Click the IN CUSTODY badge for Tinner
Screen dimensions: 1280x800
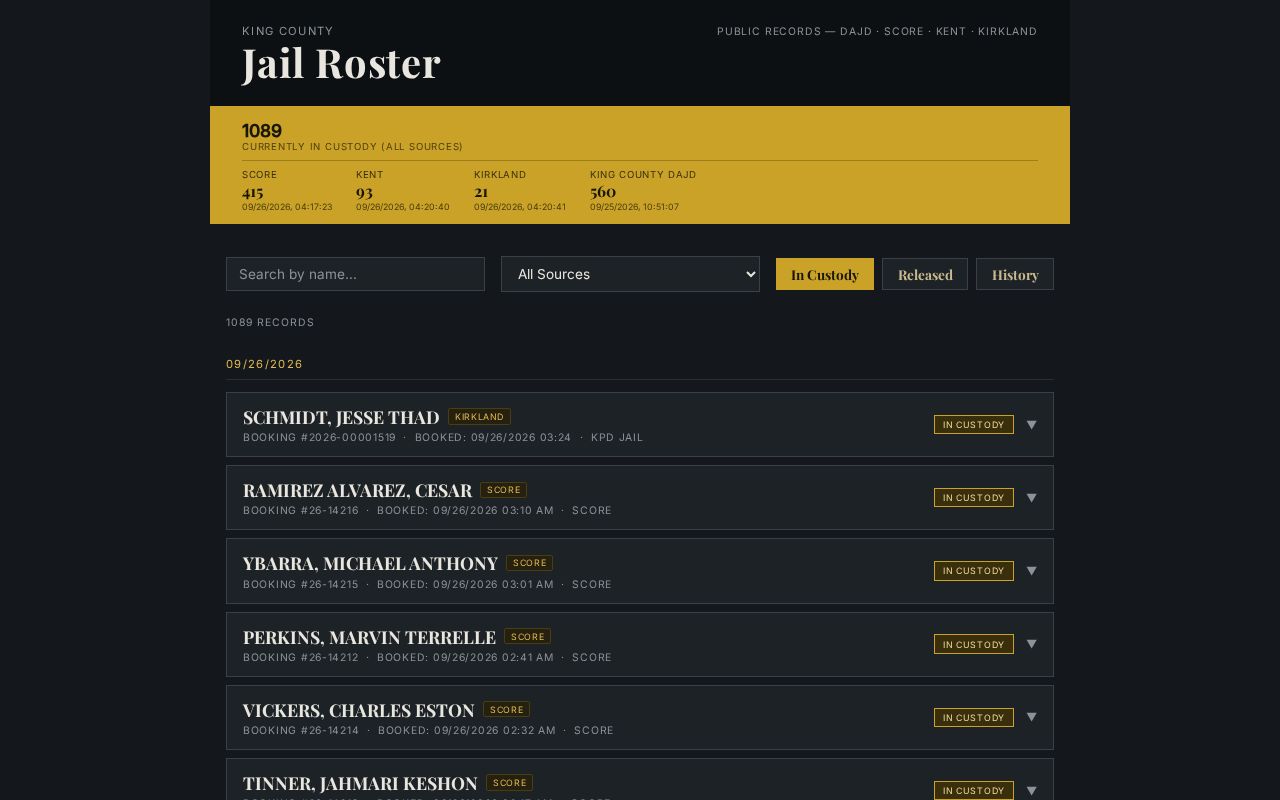[974, 790]
